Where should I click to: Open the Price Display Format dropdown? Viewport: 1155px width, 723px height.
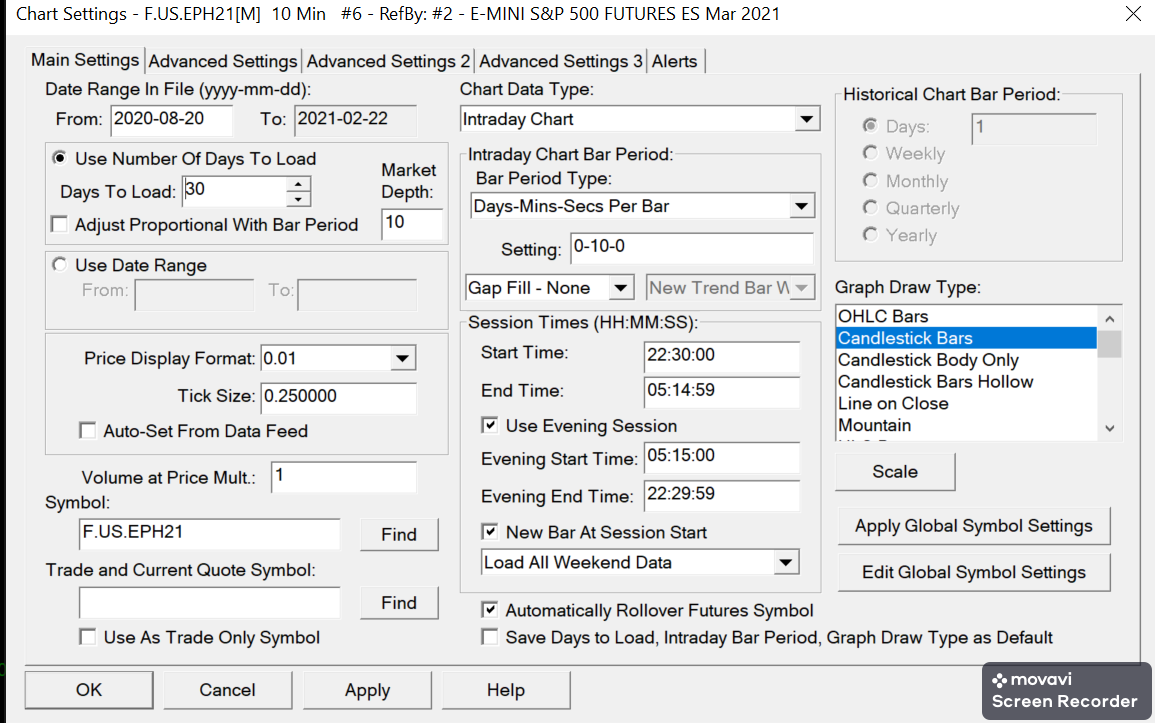[x=402, y=358]
